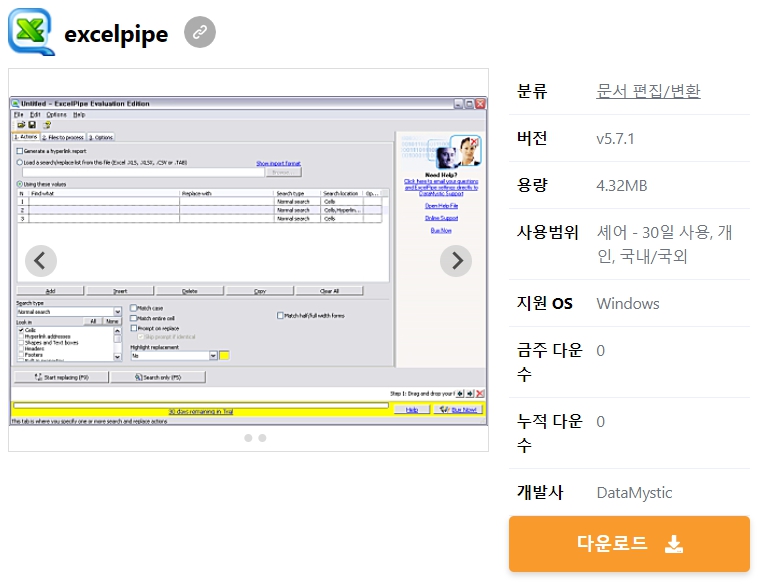
Task: Toggle the Cells checkbox in Look in list
Action: (21, 330)
